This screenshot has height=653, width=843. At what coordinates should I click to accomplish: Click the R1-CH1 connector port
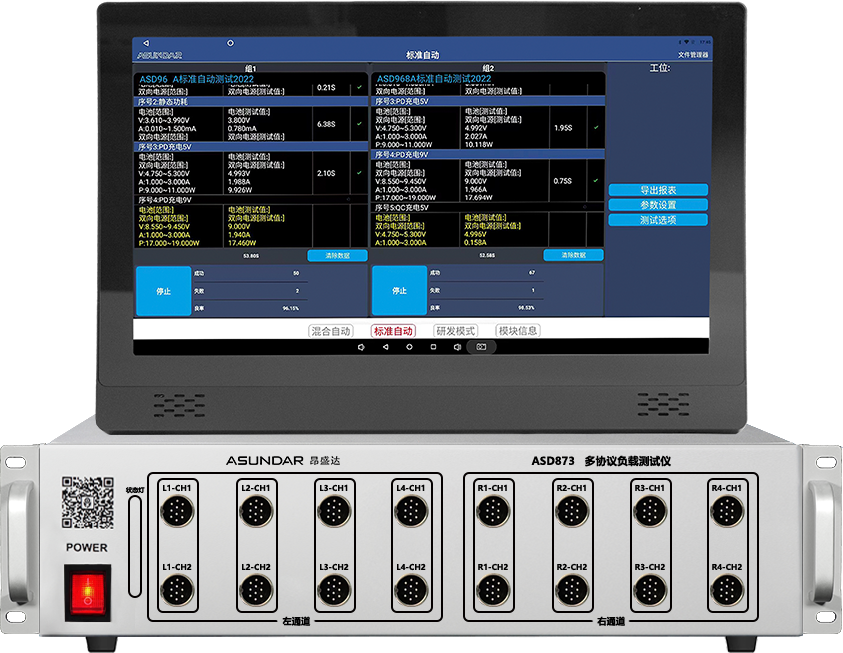tap(493, 511)
